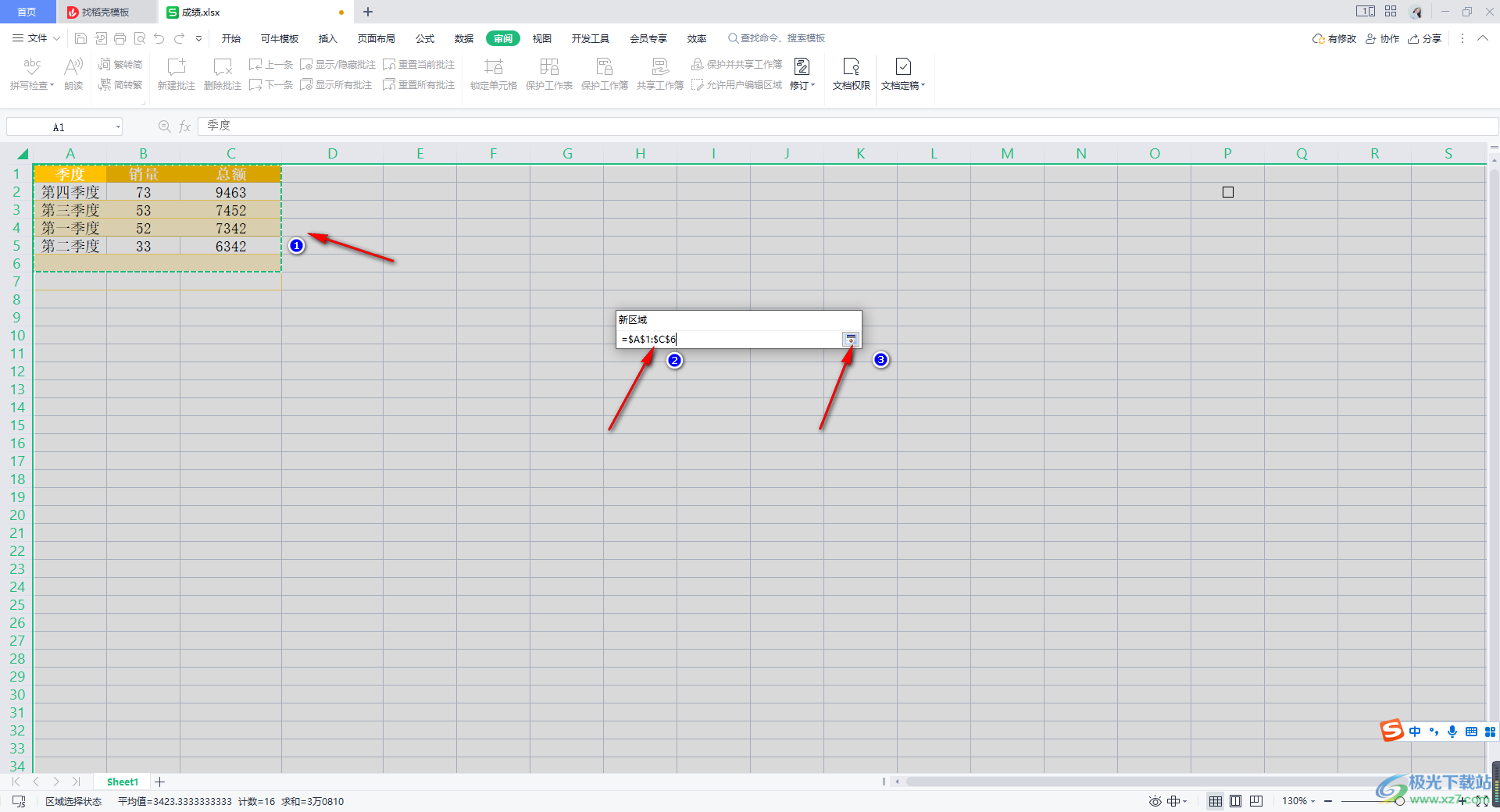Image resolution: width=1500 pixels, height=812 pixels.
Task: Click the 拼写检查 spell check icon
Action: coord(32,66)
